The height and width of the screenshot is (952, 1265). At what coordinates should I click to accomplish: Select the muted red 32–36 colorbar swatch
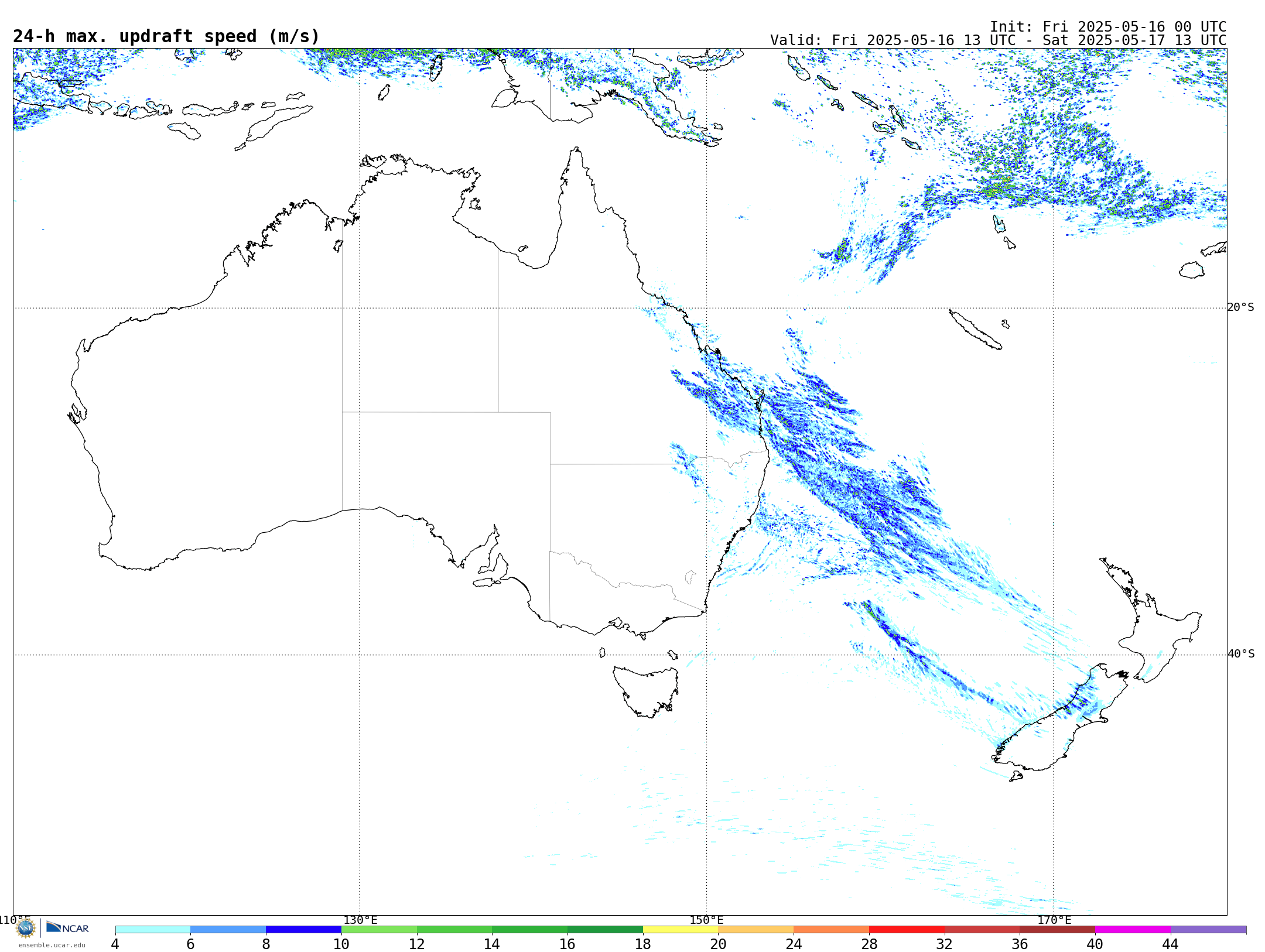pos(982,930)
